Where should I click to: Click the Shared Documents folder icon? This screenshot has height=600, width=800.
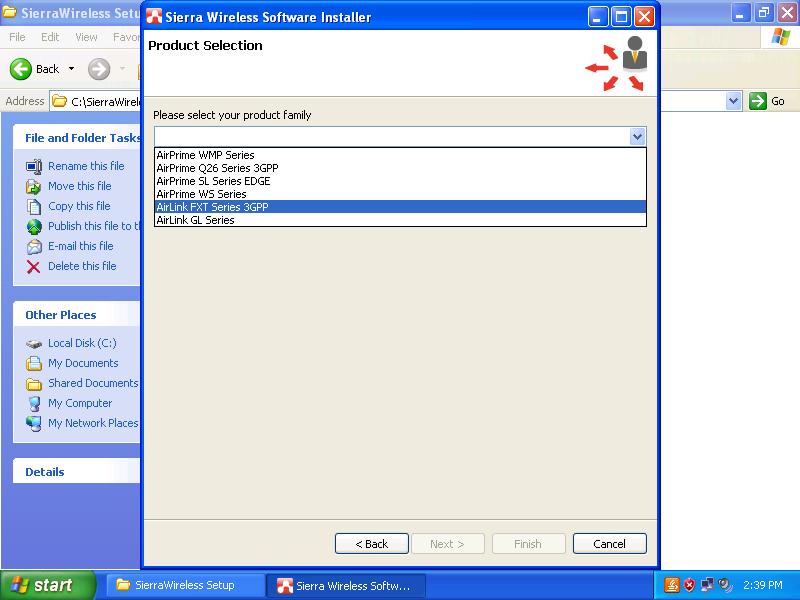click(x=34, y=384)
